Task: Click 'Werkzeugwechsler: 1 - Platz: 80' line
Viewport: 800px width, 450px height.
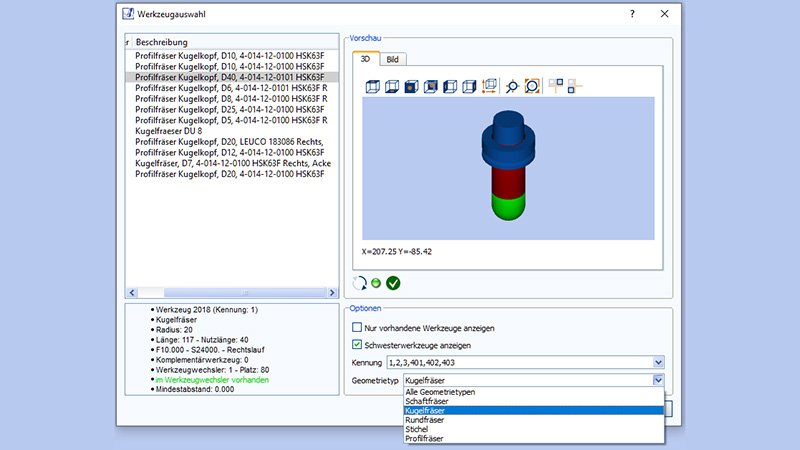Action: [212, 369]
